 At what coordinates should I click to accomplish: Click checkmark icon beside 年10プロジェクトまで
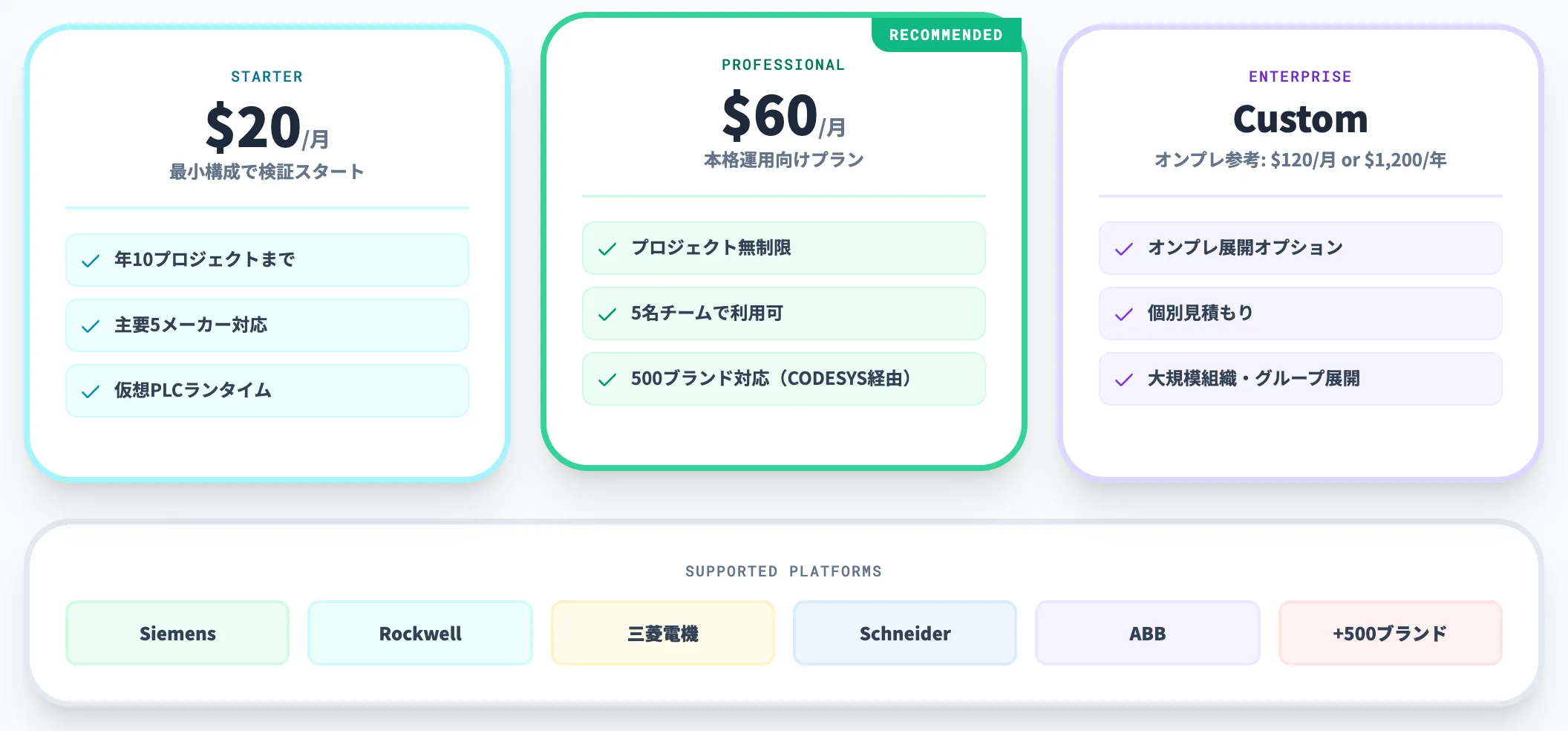click(91, 261)
